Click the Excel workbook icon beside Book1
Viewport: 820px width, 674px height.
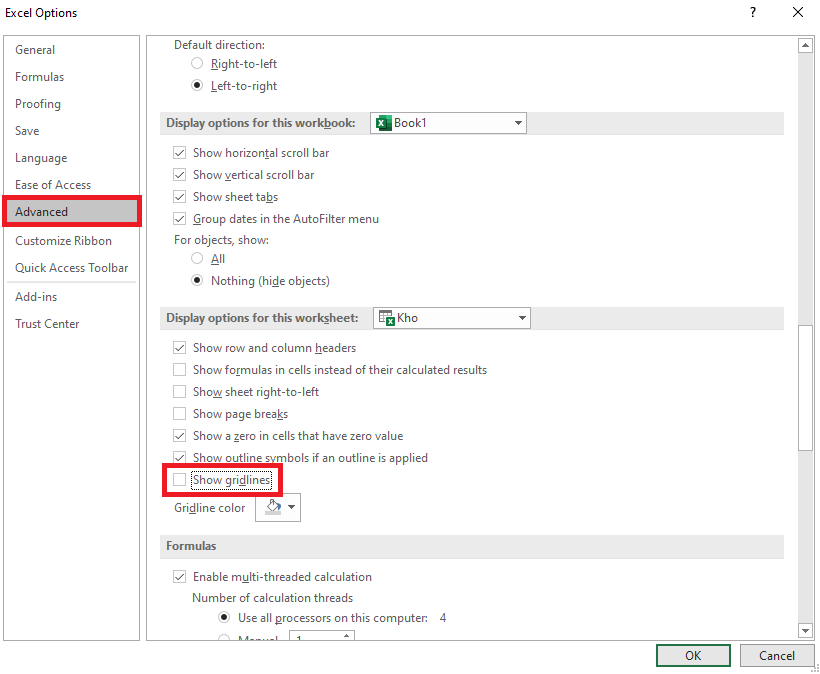coord(382,123)
